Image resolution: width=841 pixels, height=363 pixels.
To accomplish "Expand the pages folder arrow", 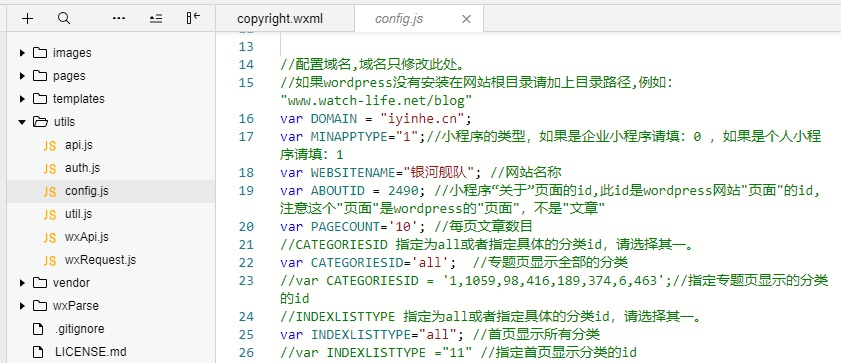I will (x=22, y=76).
